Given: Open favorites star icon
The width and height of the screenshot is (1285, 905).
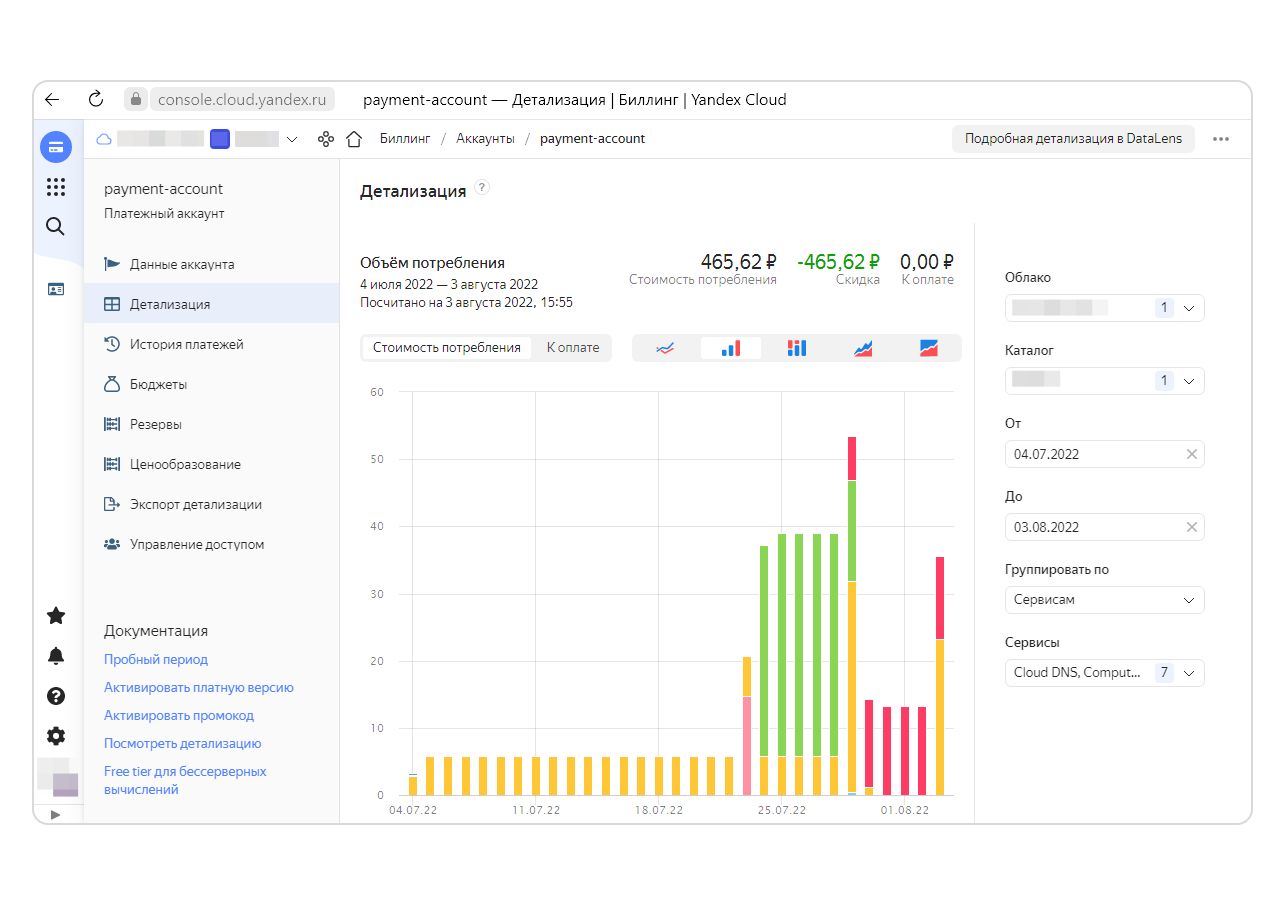Looking at the screenshot, I should click(56, 616).
